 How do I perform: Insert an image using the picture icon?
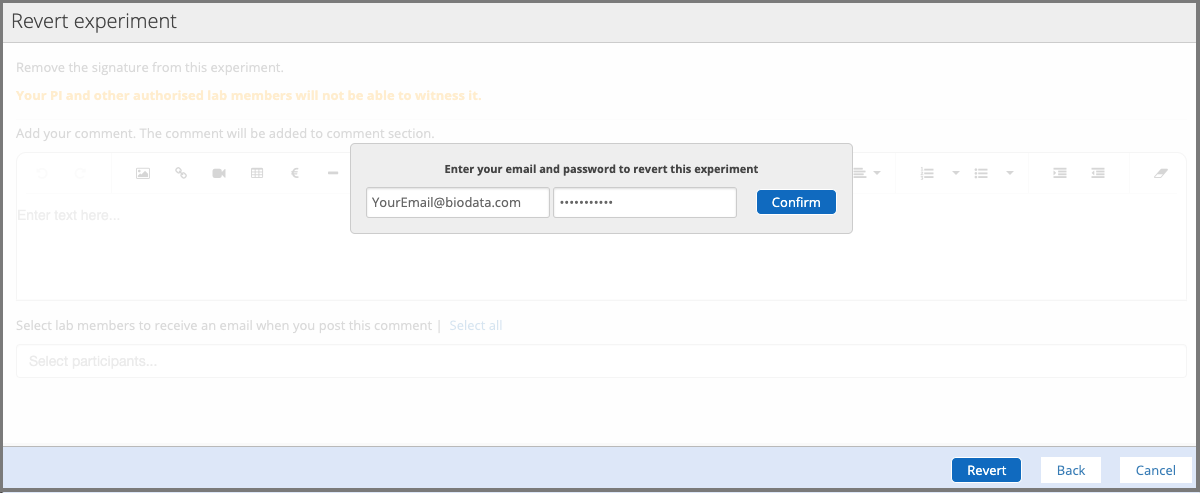[143, 173]
